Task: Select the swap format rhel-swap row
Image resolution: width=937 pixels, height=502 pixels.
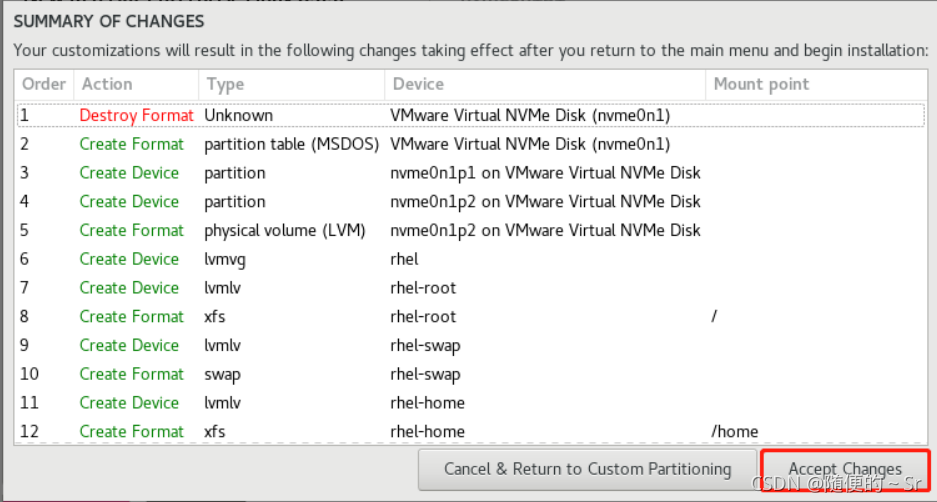Action: tap(471, 374)
